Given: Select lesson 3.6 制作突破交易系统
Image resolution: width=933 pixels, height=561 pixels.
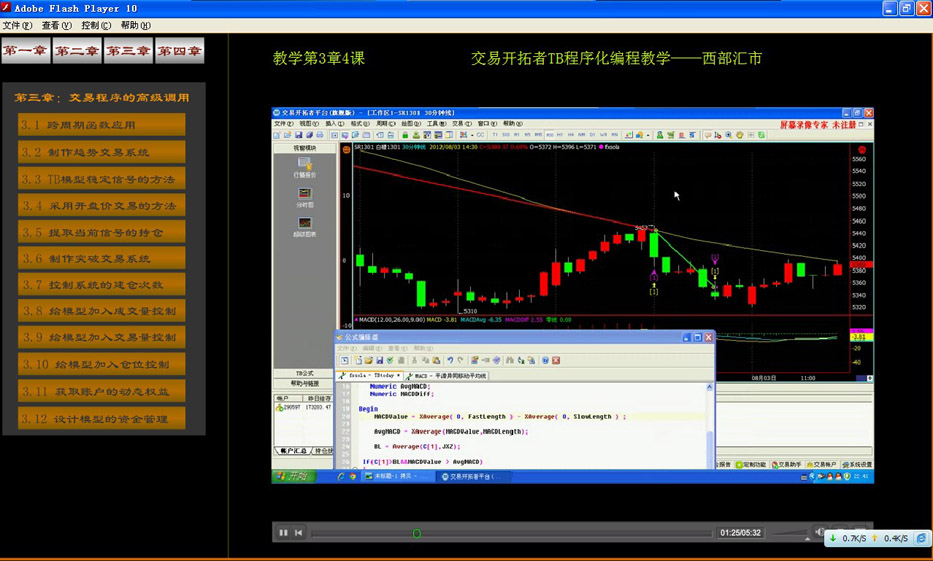Looking at the screenshot, I should pyautogui.click(x=102, y=259).
